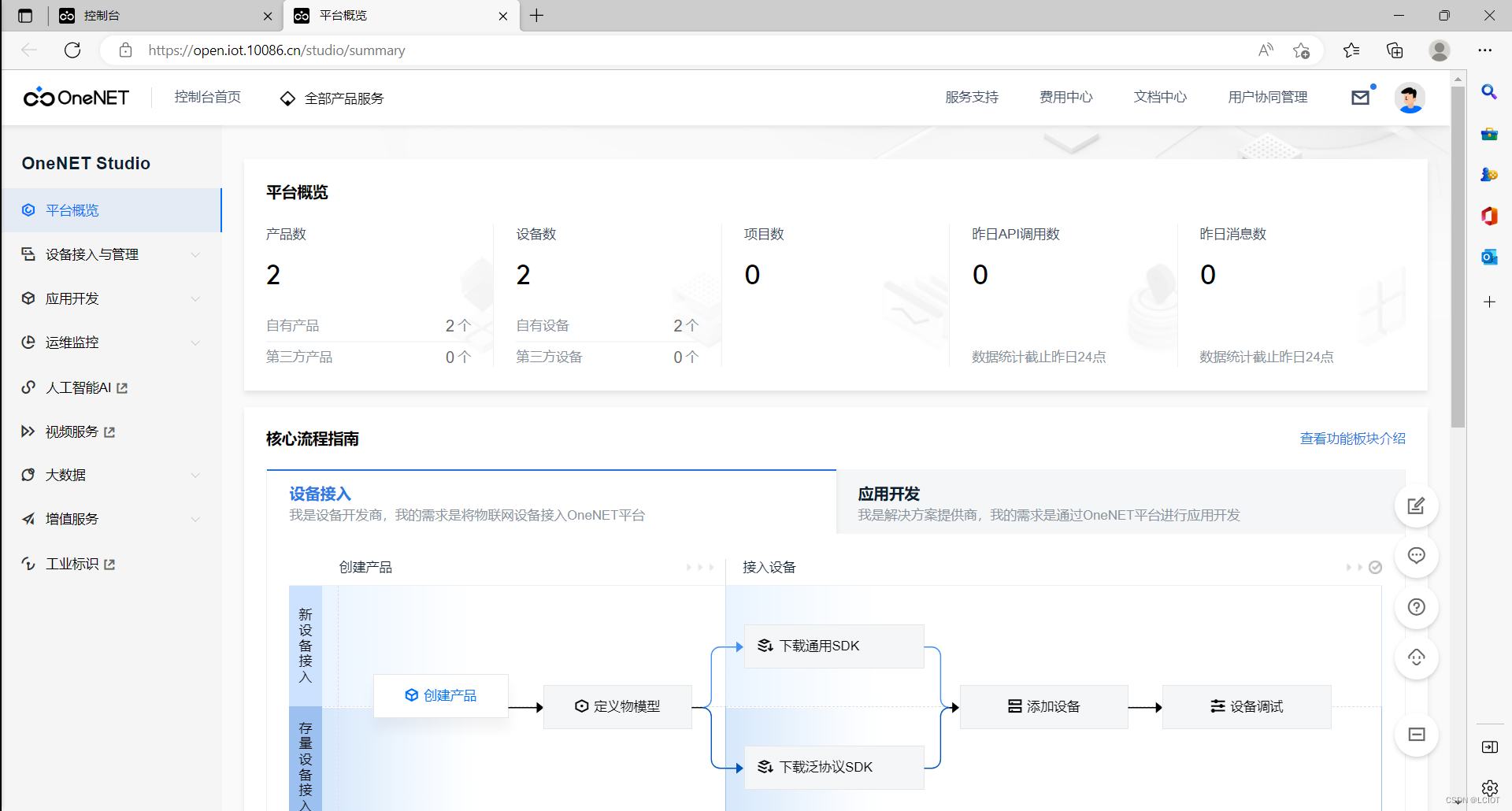Click the collapse panel floating icon
This screenshot has height=811, width=1512.
coord(1416,735)
